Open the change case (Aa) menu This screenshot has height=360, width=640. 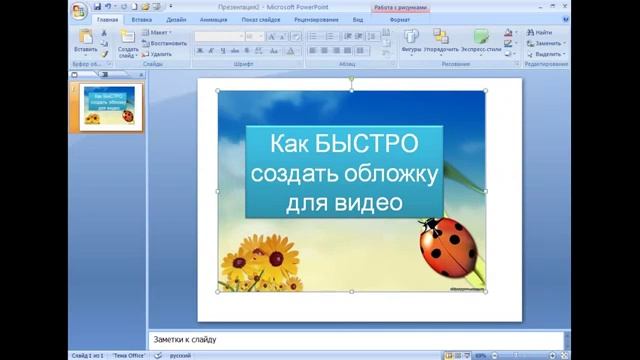coord(274,51)
